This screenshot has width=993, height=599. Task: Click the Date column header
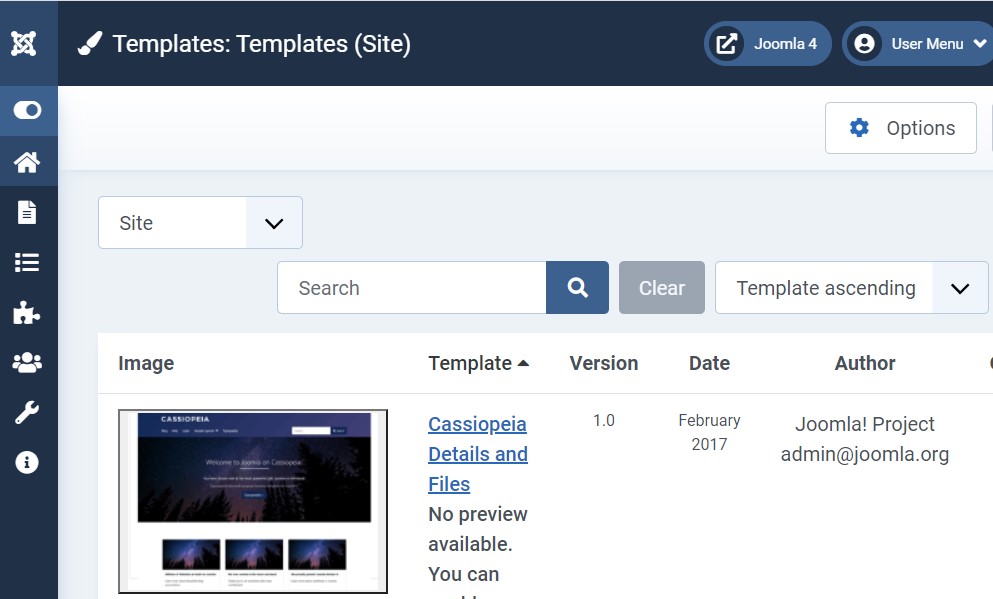tap(709, 363)
